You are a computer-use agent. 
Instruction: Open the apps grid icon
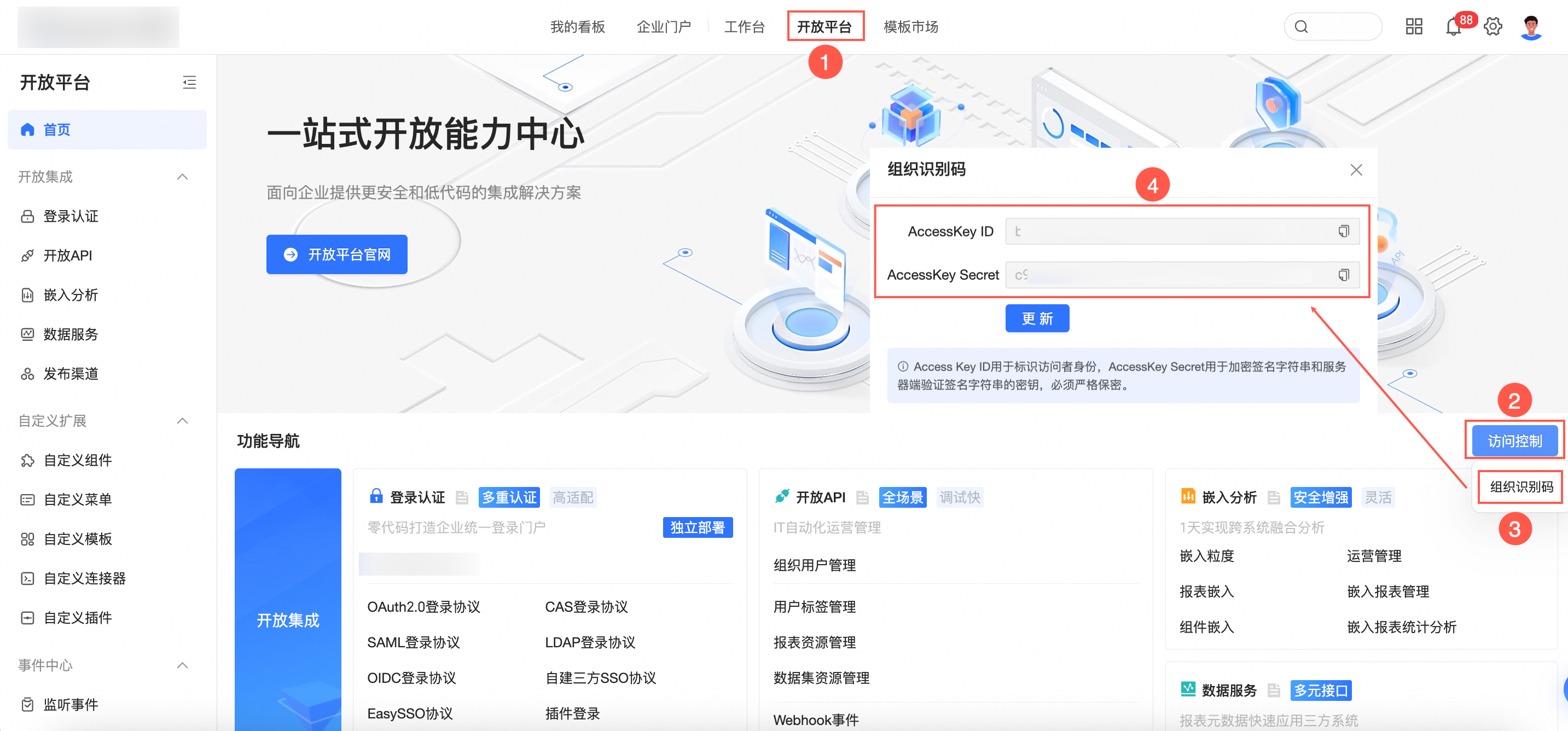point(1413,27)
